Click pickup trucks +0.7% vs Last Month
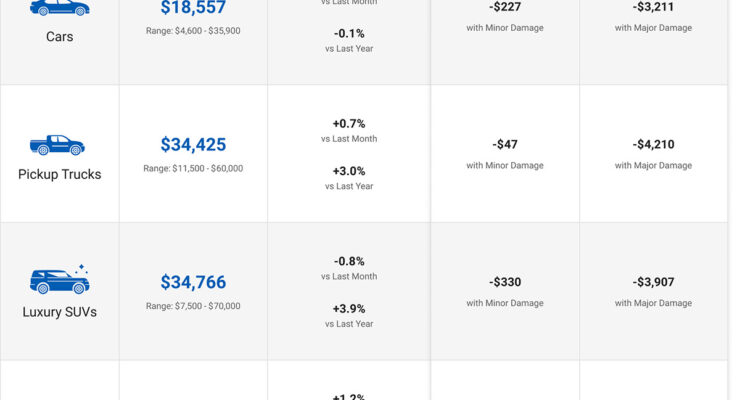Screen dimensions: 740x400 click(x=349, y=124)
